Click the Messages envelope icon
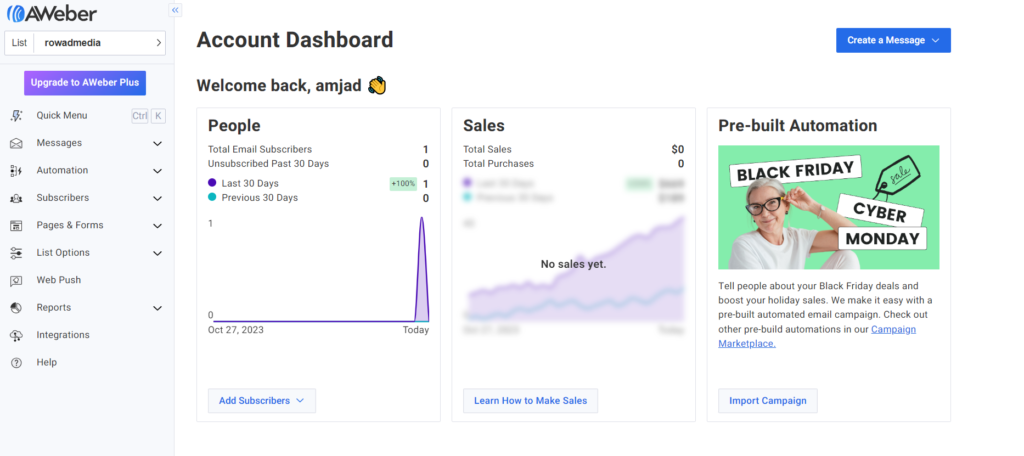This screenshot has height=456, width=1024. click(x=16, y=143)
